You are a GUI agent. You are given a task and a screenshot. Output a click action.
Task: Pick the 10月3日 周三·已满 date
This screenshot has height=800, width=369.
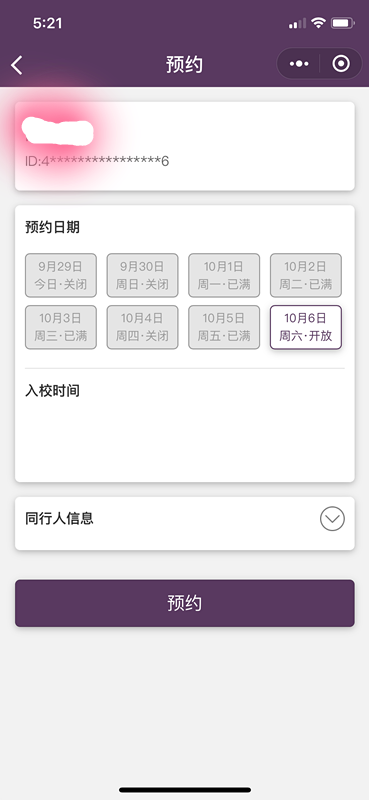pos(61,327)
